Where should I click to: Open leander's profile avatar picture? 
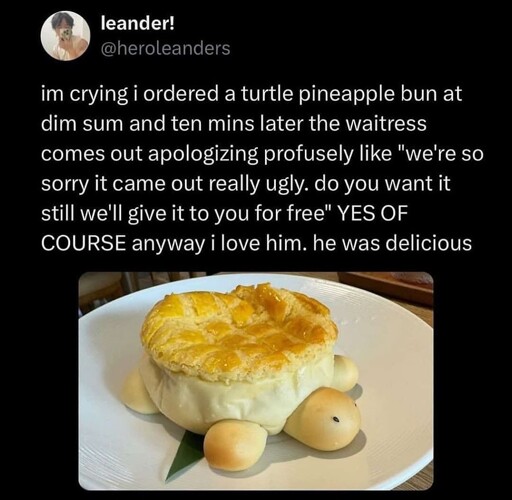tap(65, 36)
